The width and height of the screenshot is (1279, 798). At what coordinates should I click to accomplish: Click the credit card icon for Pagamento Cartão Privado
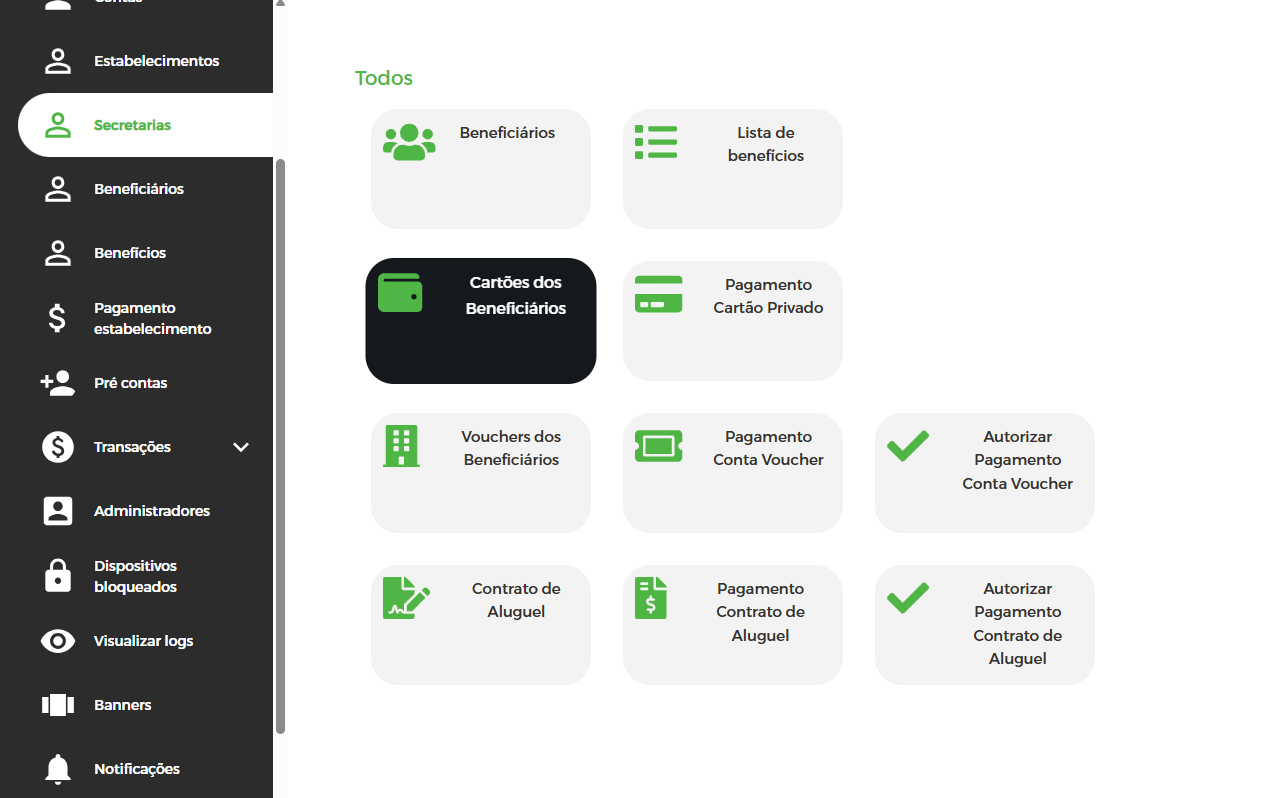(x=658, y=294)
